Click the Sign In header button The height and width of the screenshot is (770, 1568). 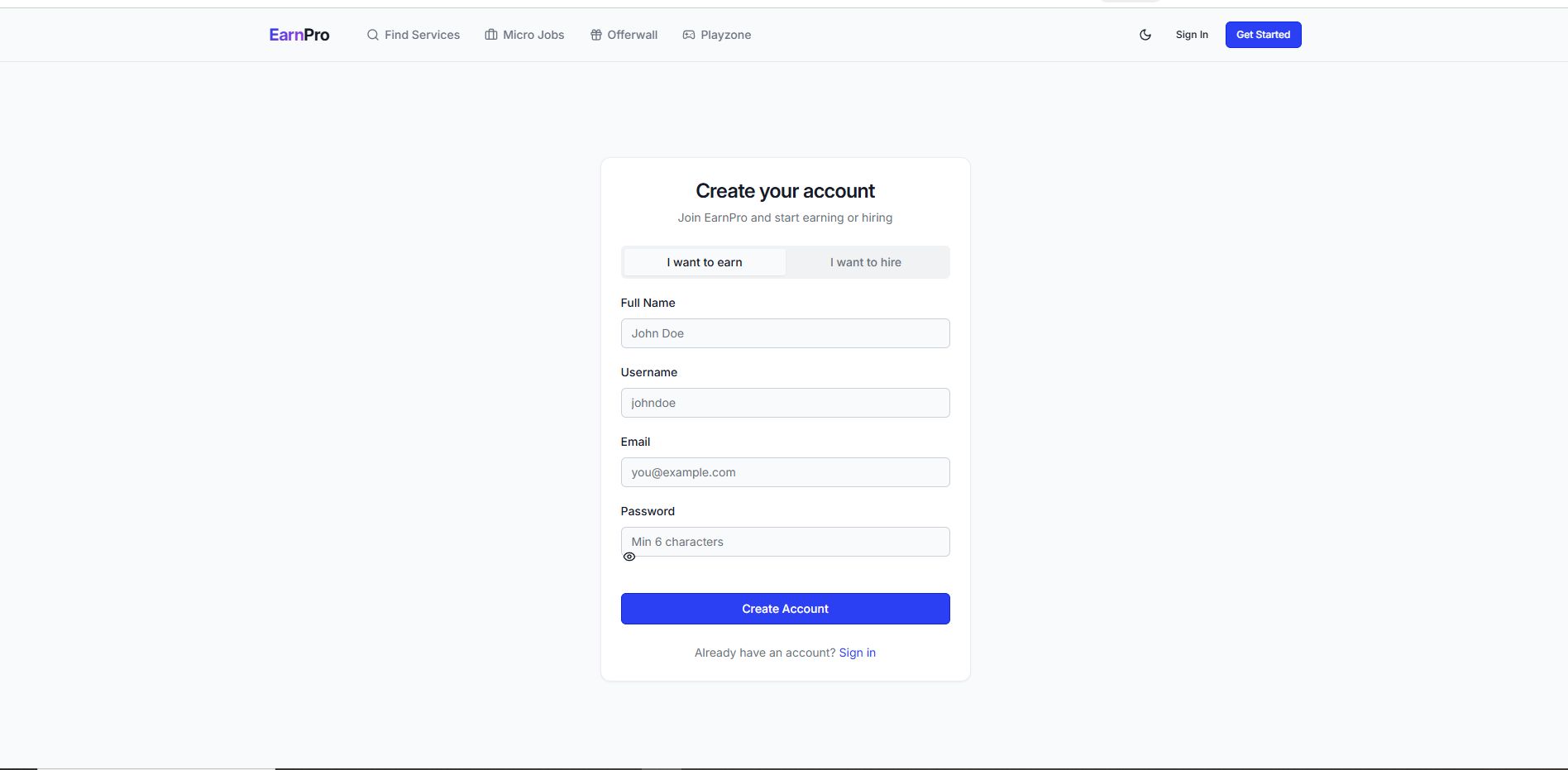pyautogui.click(x=1192, y=35)
